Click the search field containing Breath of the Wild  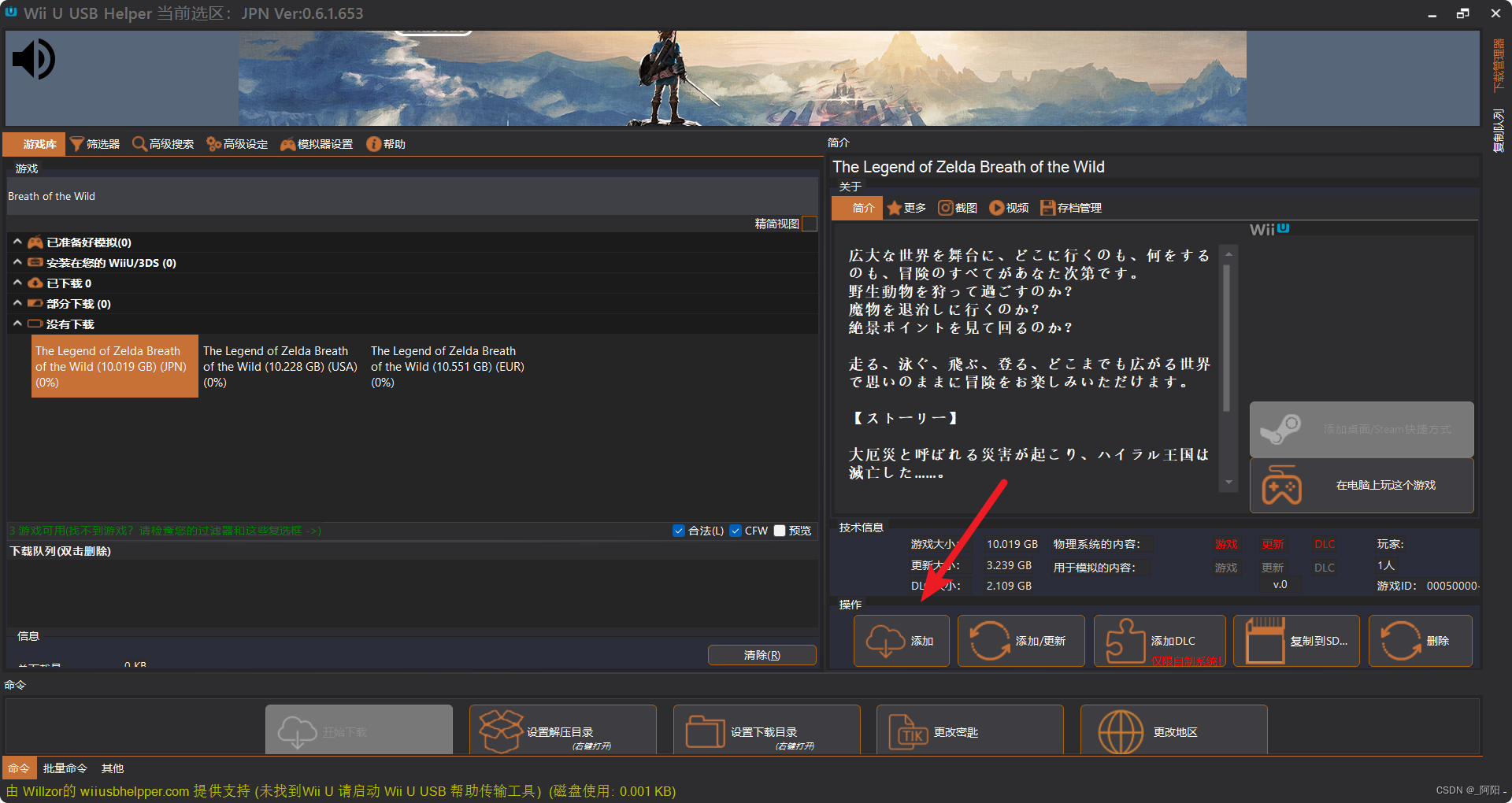click(412, 196)
